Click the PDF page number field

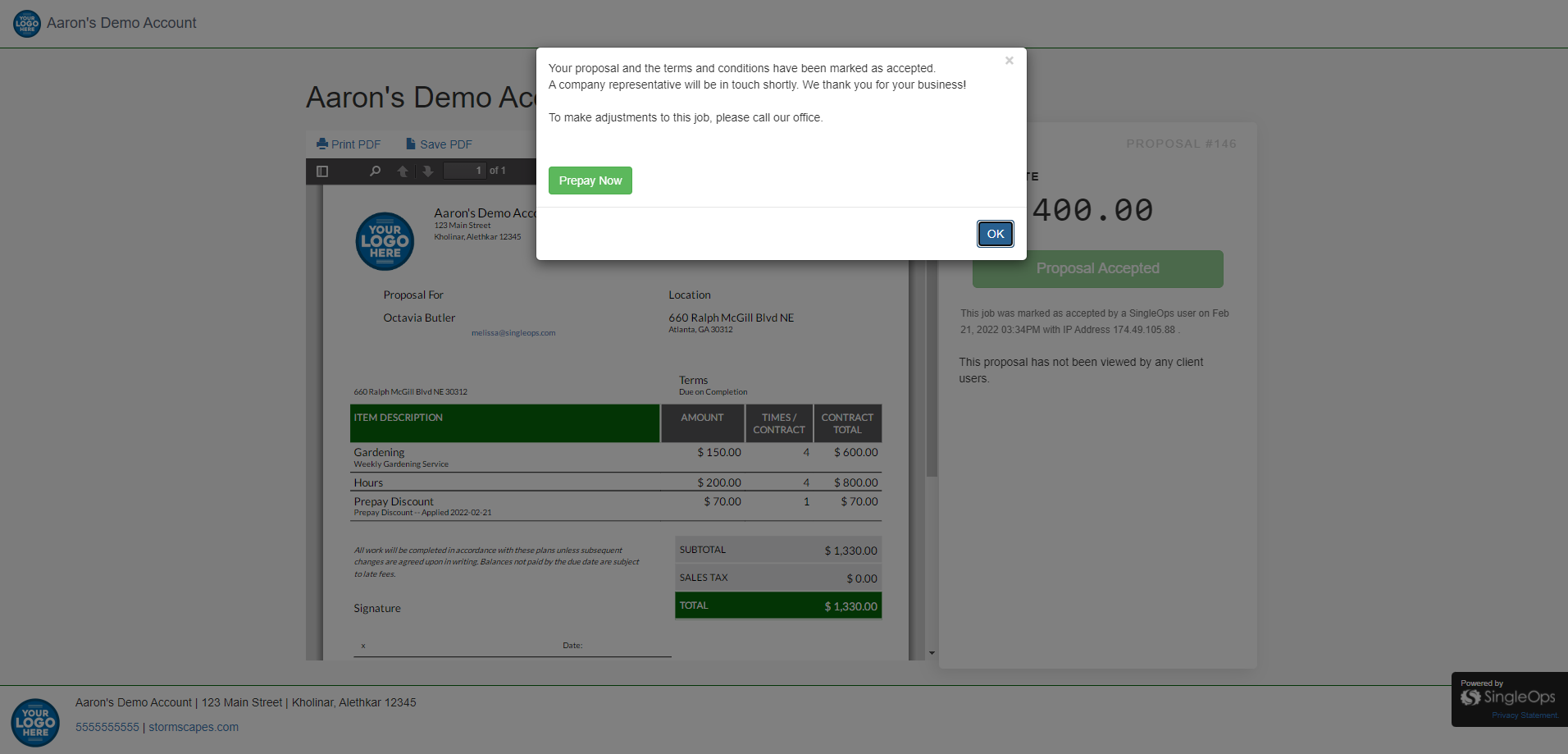coord(464,171)
